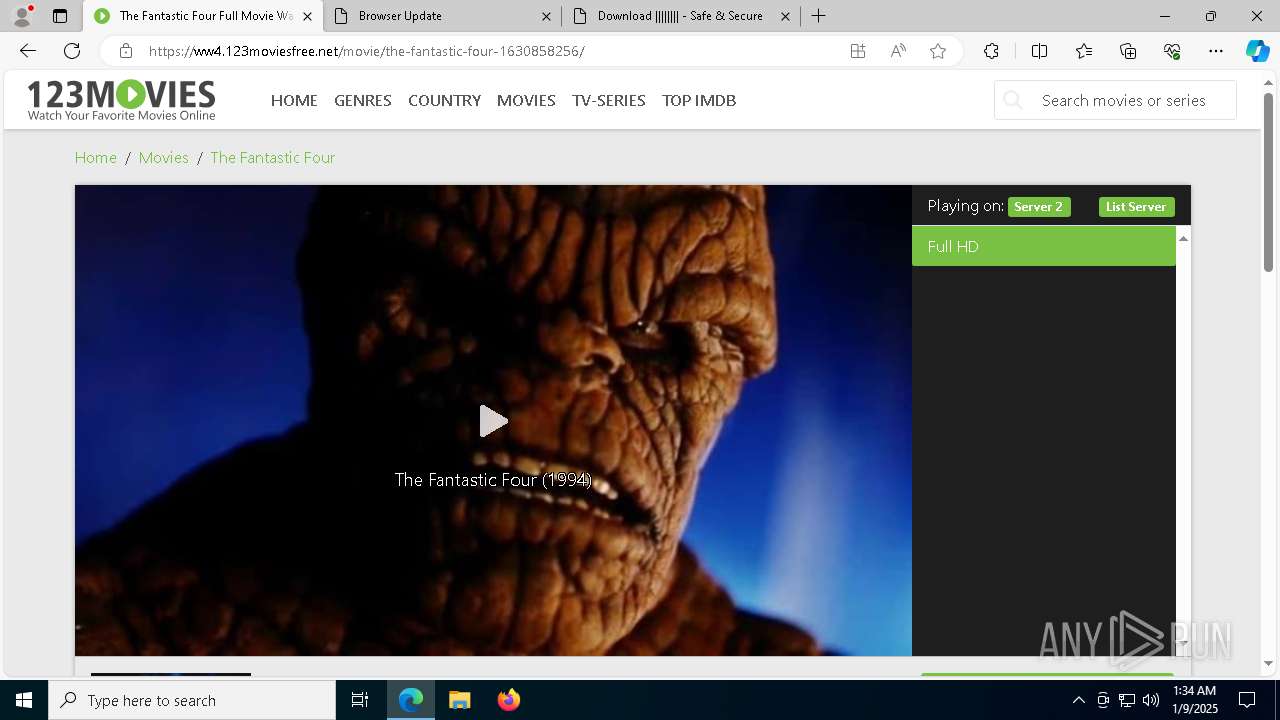Open browser Extensions puzzle icon

(x=991, y=51)
